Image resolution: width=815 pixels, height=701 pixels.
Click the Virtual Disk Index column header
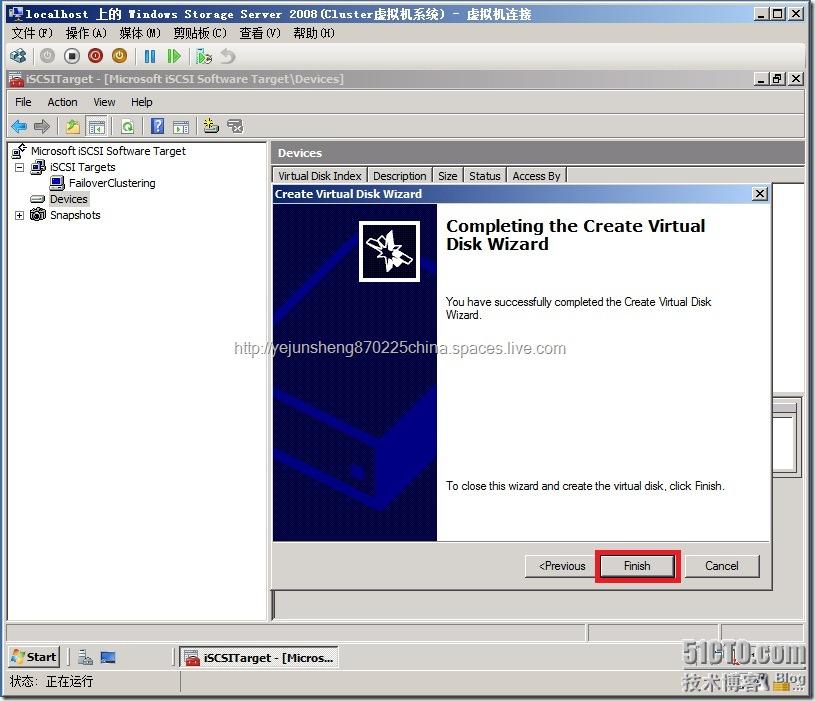(320, 176)
